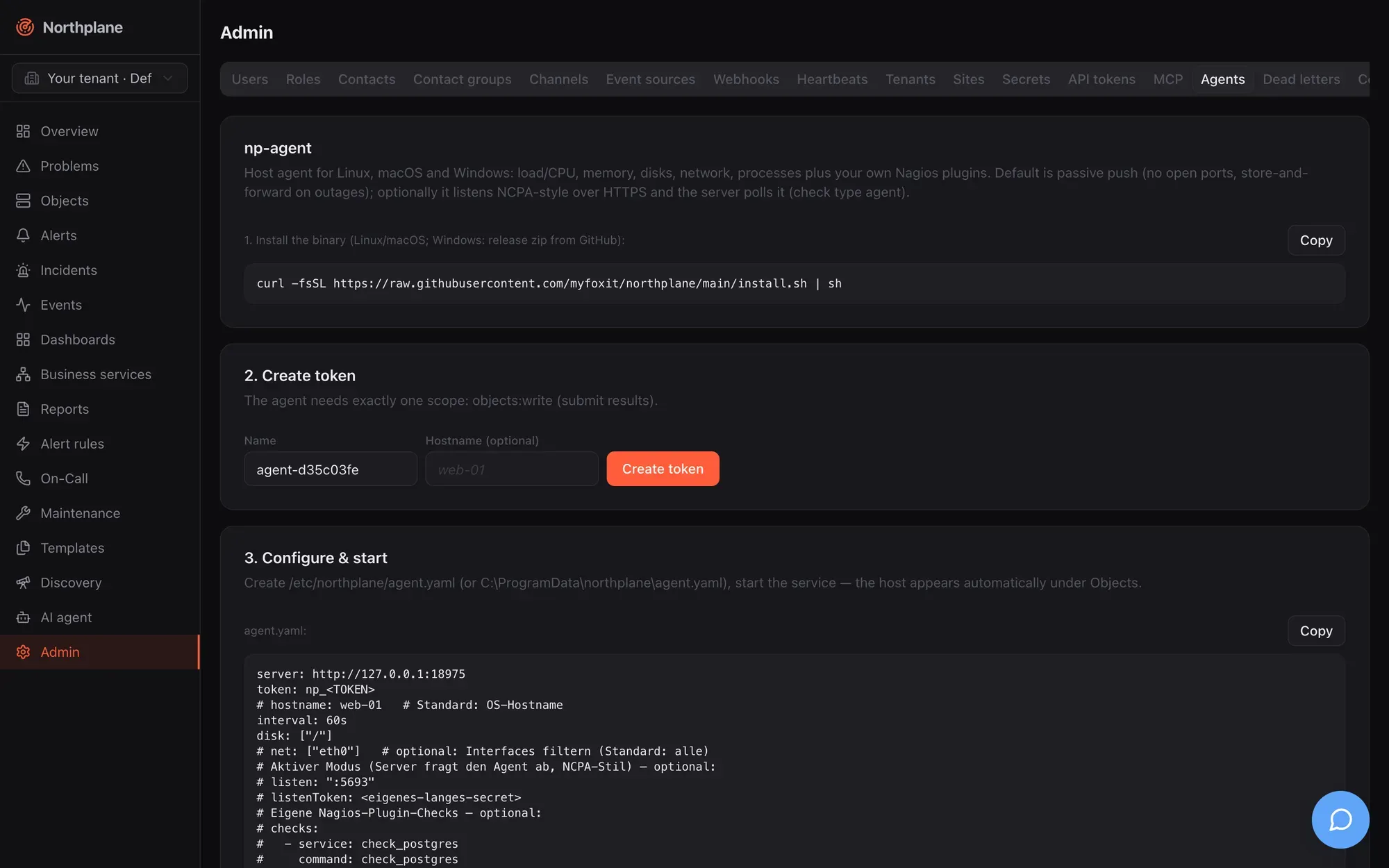The image size is (1389, 868).
Task: Open the Templates copy icon
Action: 23,548
